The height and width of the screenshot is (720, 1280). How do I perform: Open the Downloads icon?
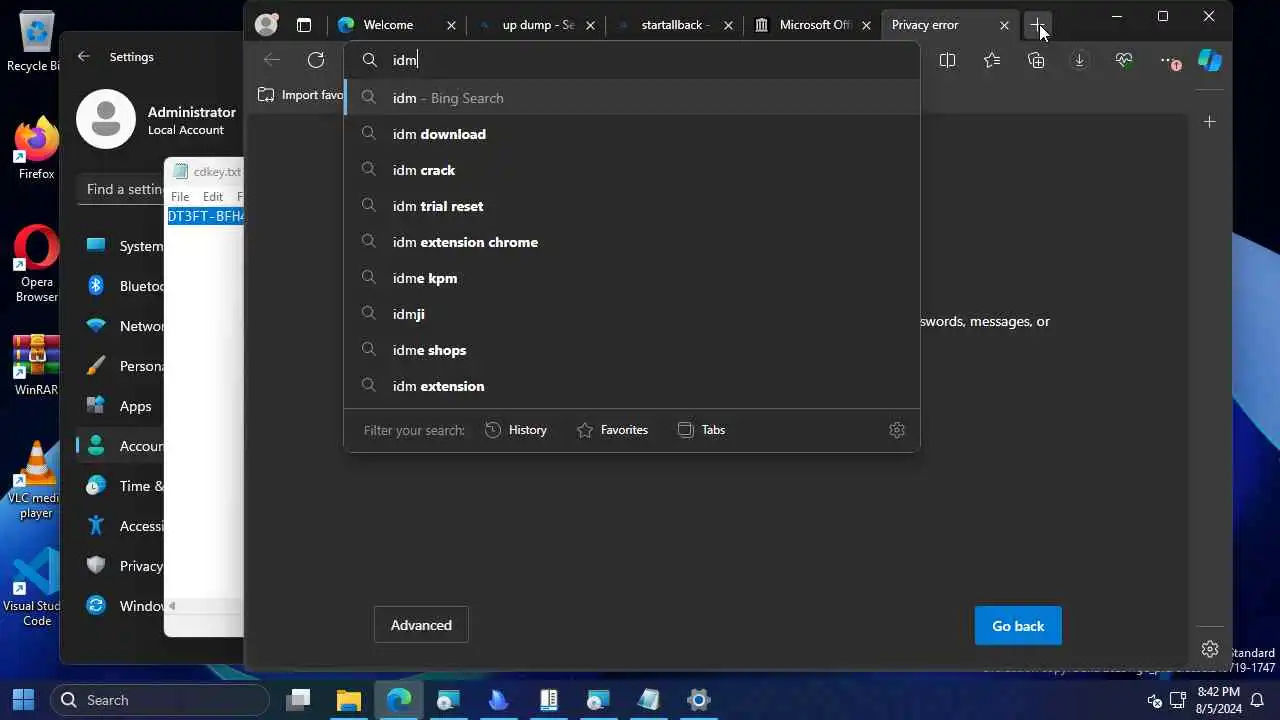click(x=1080, y=61)
